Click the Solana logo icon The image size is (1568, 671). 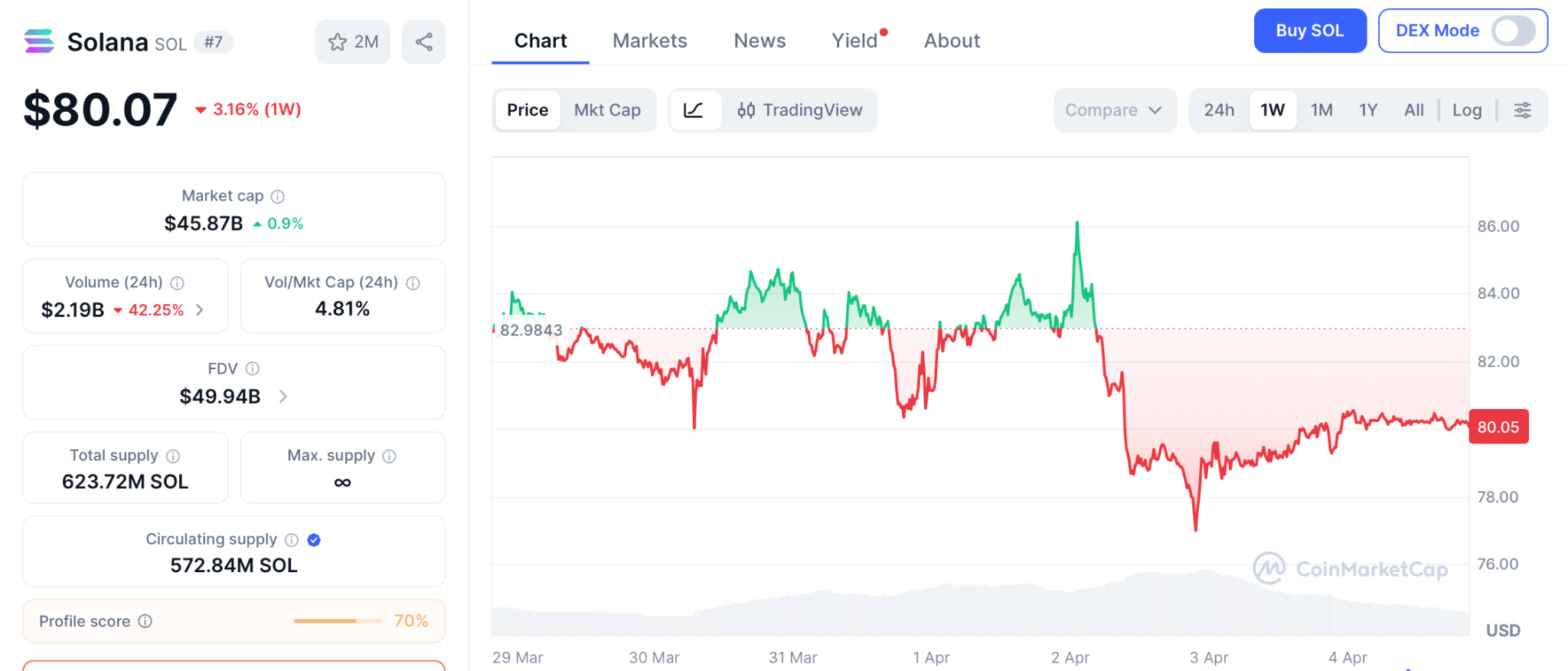pyautogui.click(x=39, y=41)
